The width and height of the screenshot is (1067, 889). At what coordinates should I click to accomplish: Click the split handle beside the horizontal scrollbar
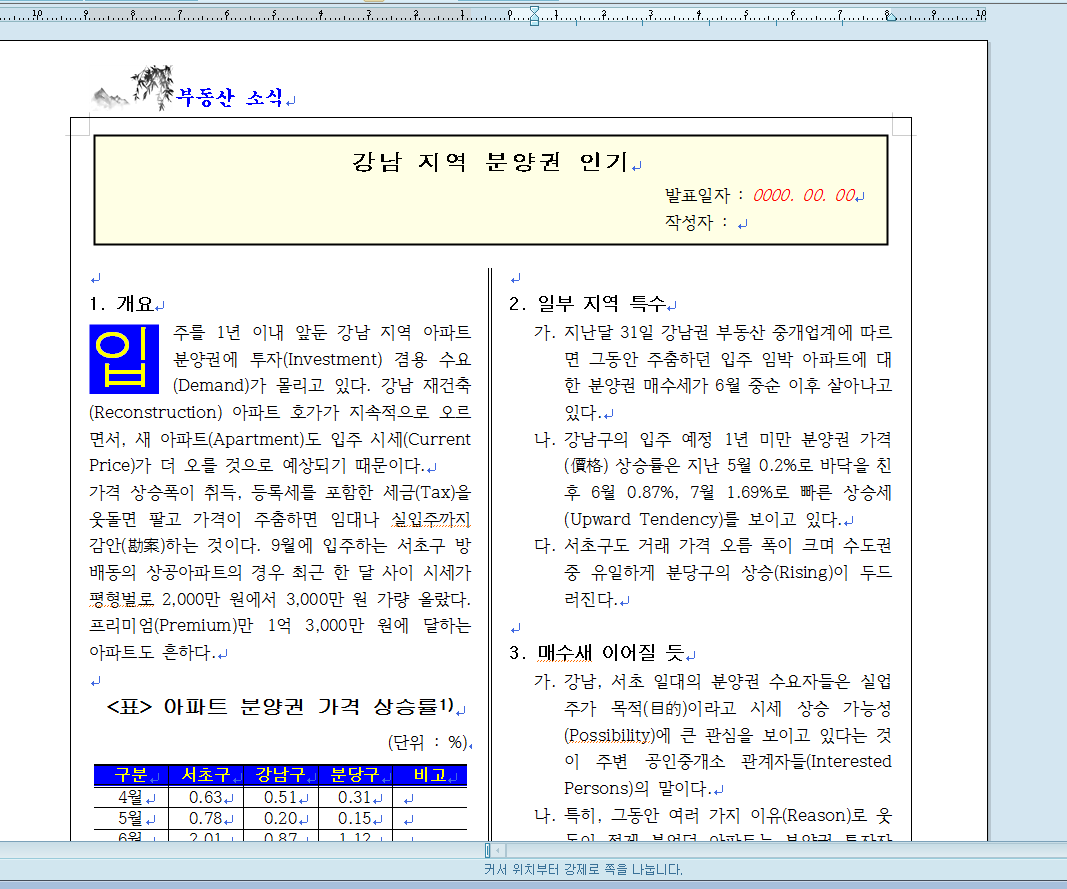click(x=487, y=850)
